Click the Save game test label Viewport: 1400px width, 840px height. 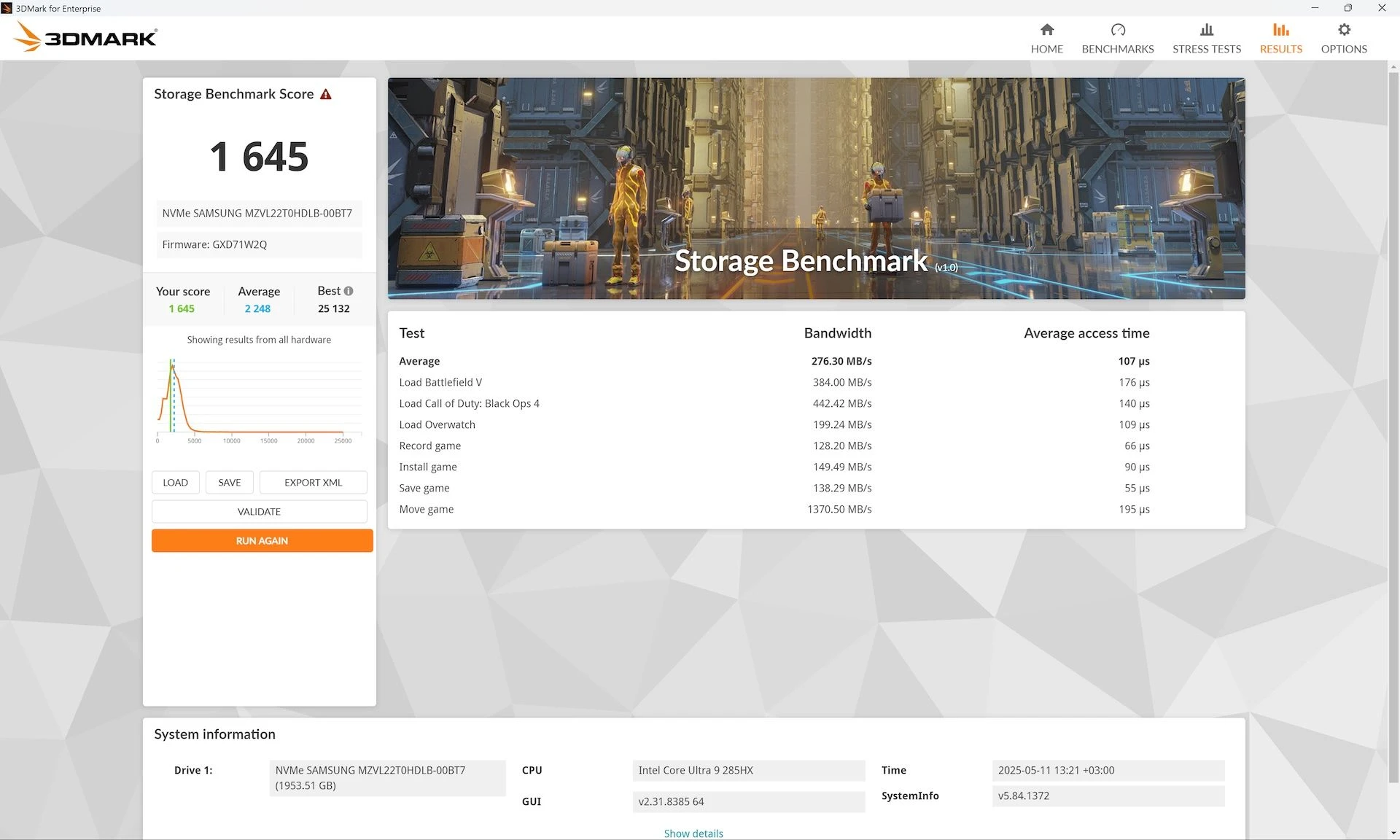(x=424, y=488)
